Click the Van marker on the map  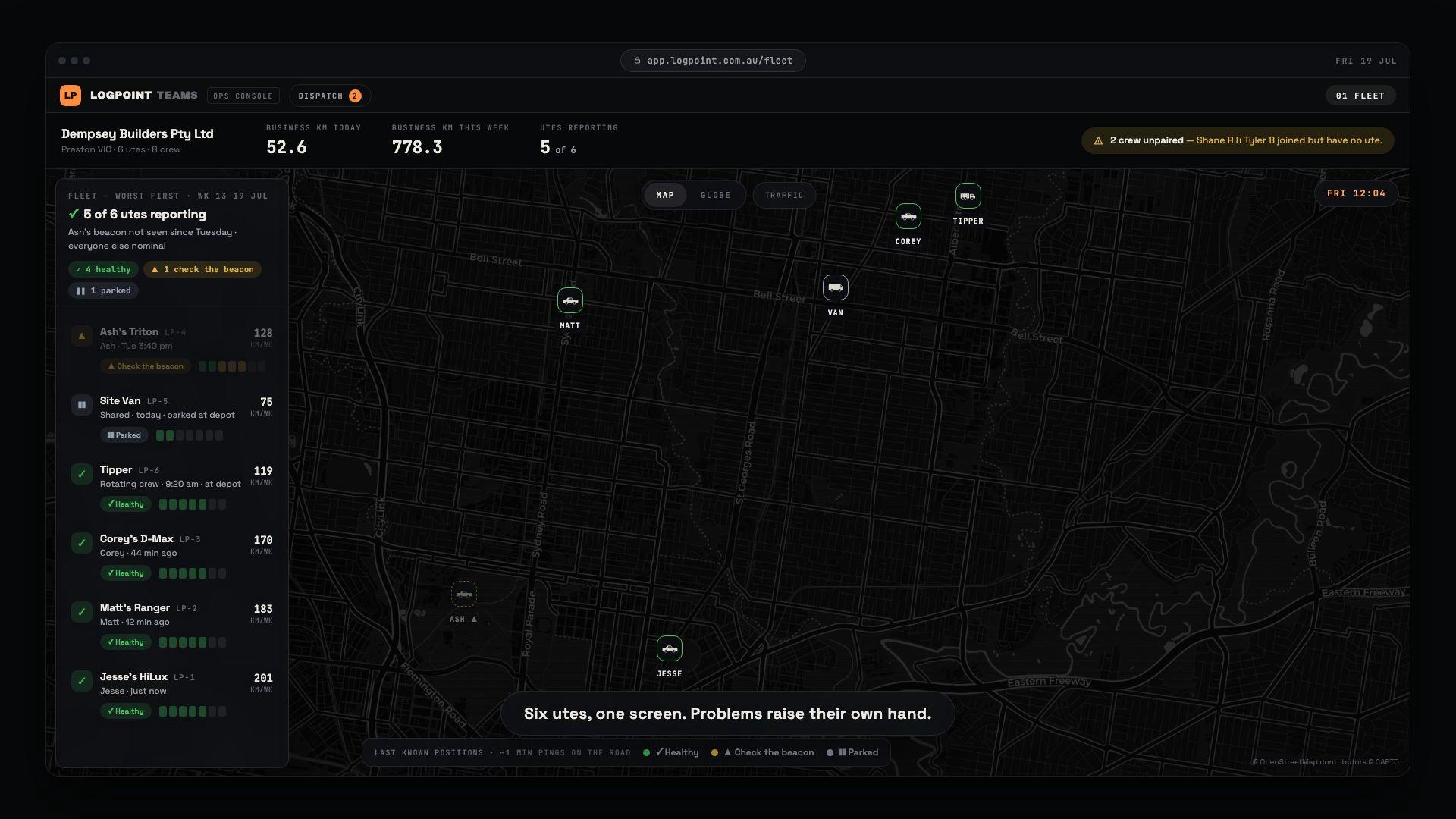click(836, 287)
